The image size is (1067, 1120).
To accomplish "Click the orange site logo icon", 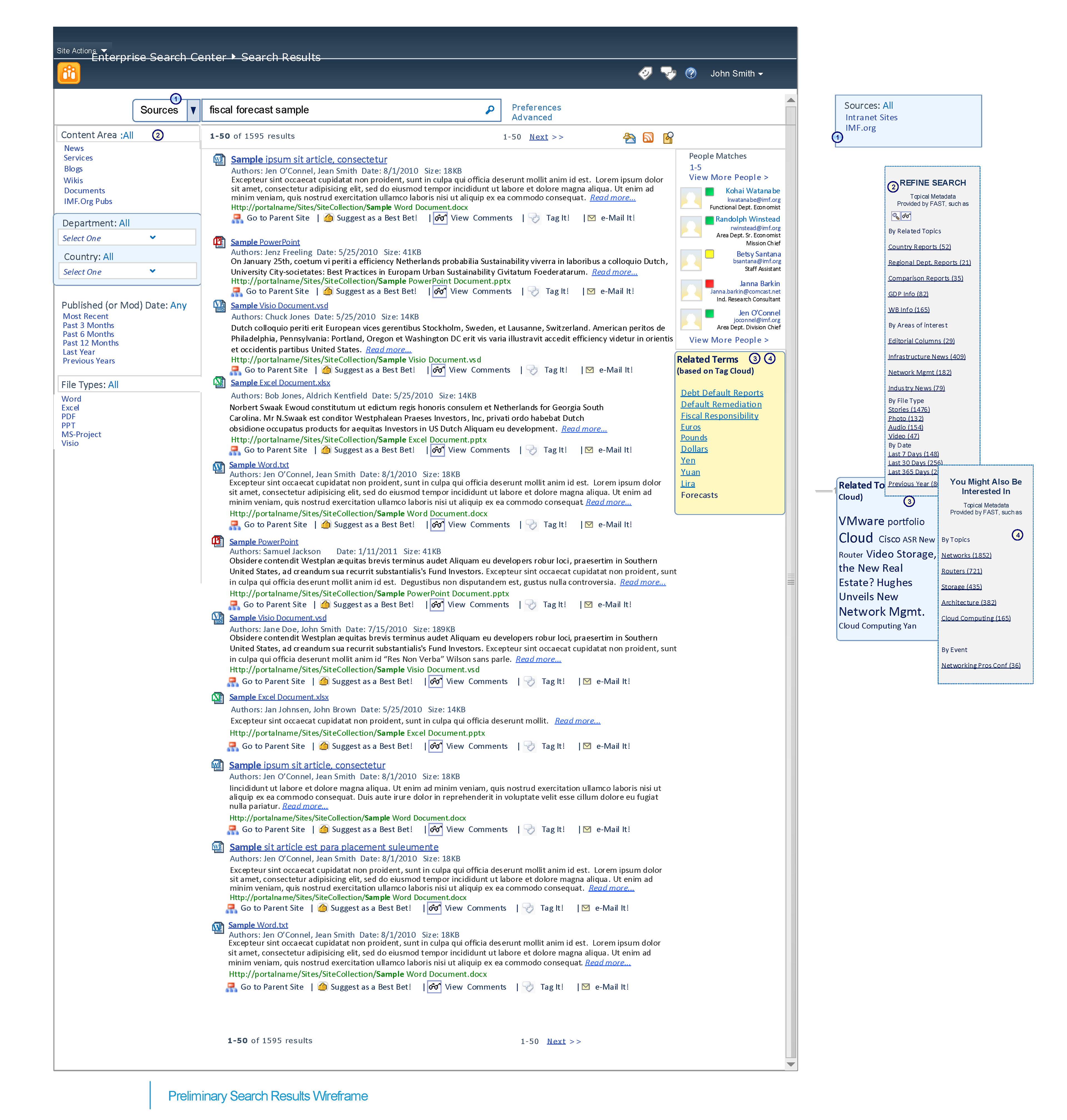I will coord(69,73).
